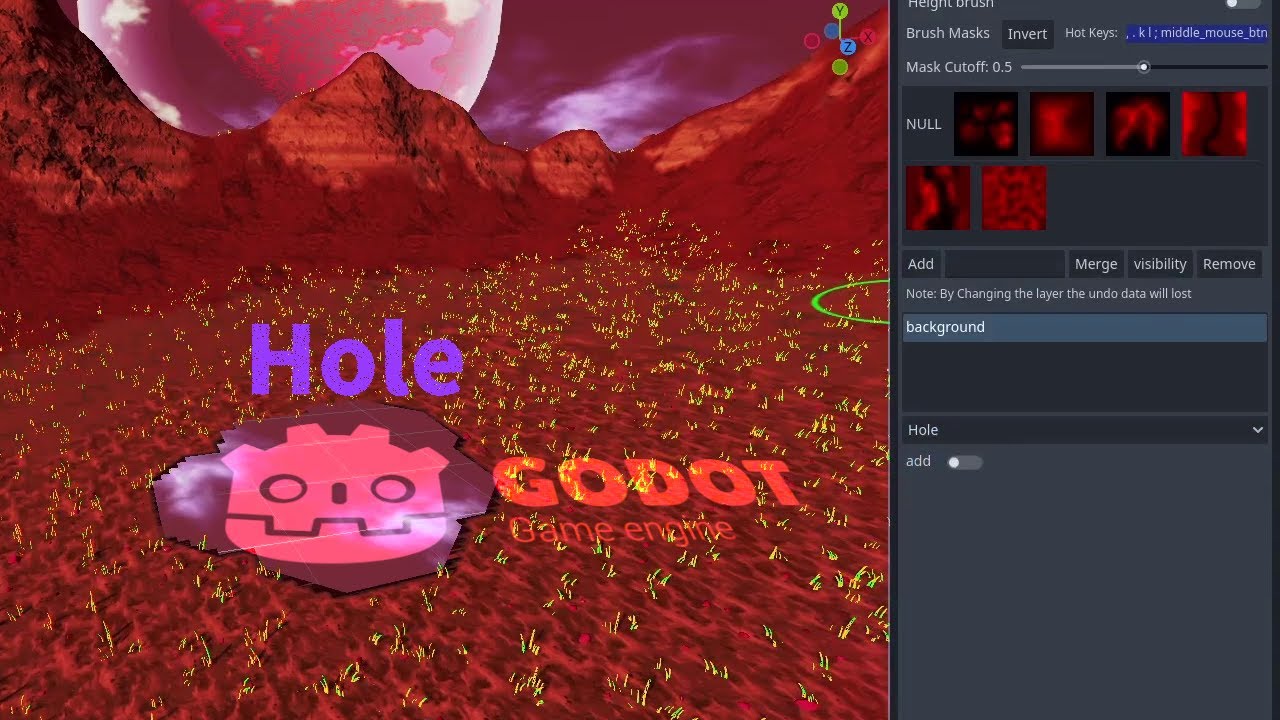Click the negative X axis circle on gizmo
The image size is (1280, 720).
[x=812, y=41]
